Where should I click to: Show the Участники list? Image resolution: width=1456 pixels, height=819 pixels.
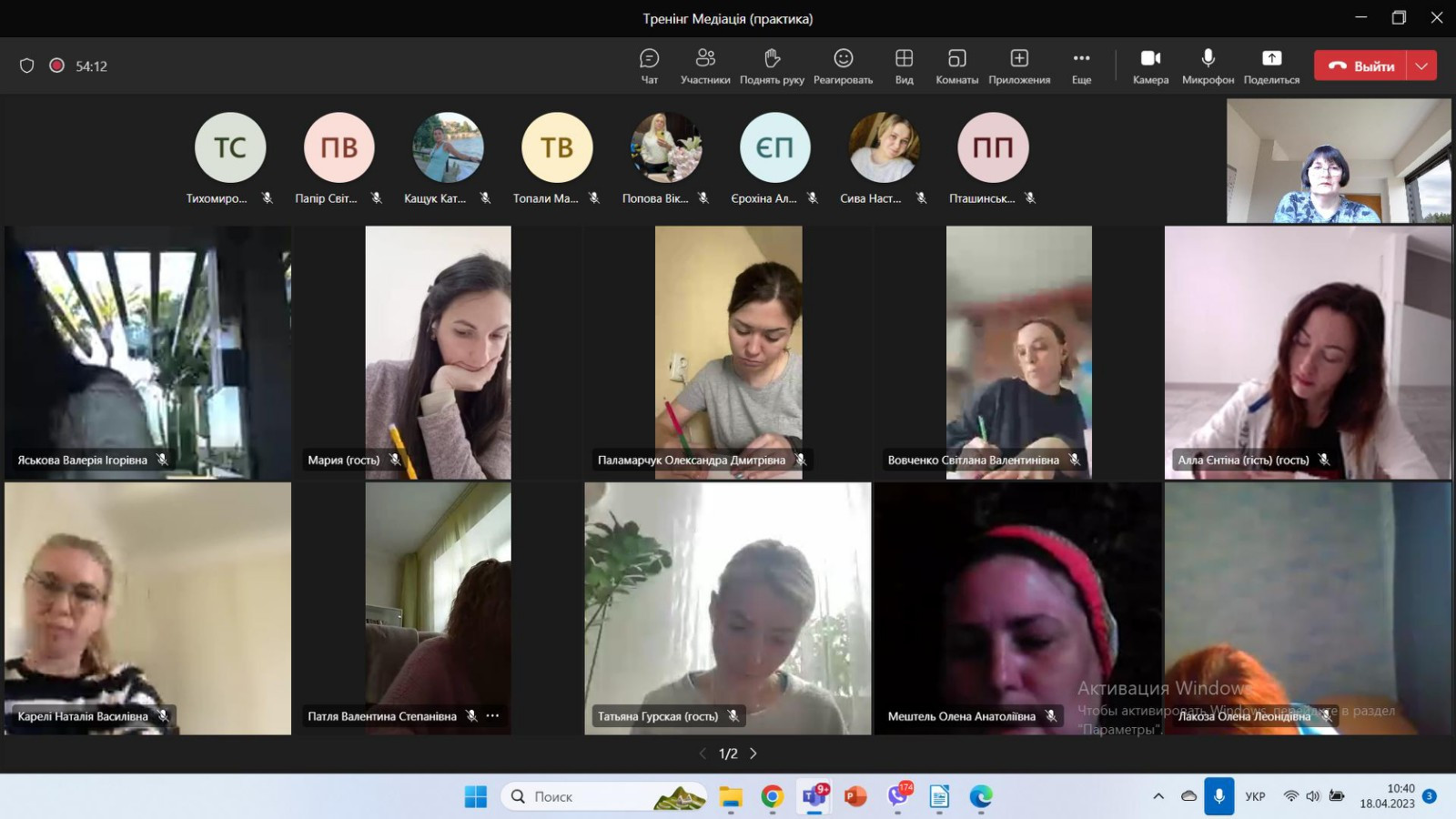705,66
